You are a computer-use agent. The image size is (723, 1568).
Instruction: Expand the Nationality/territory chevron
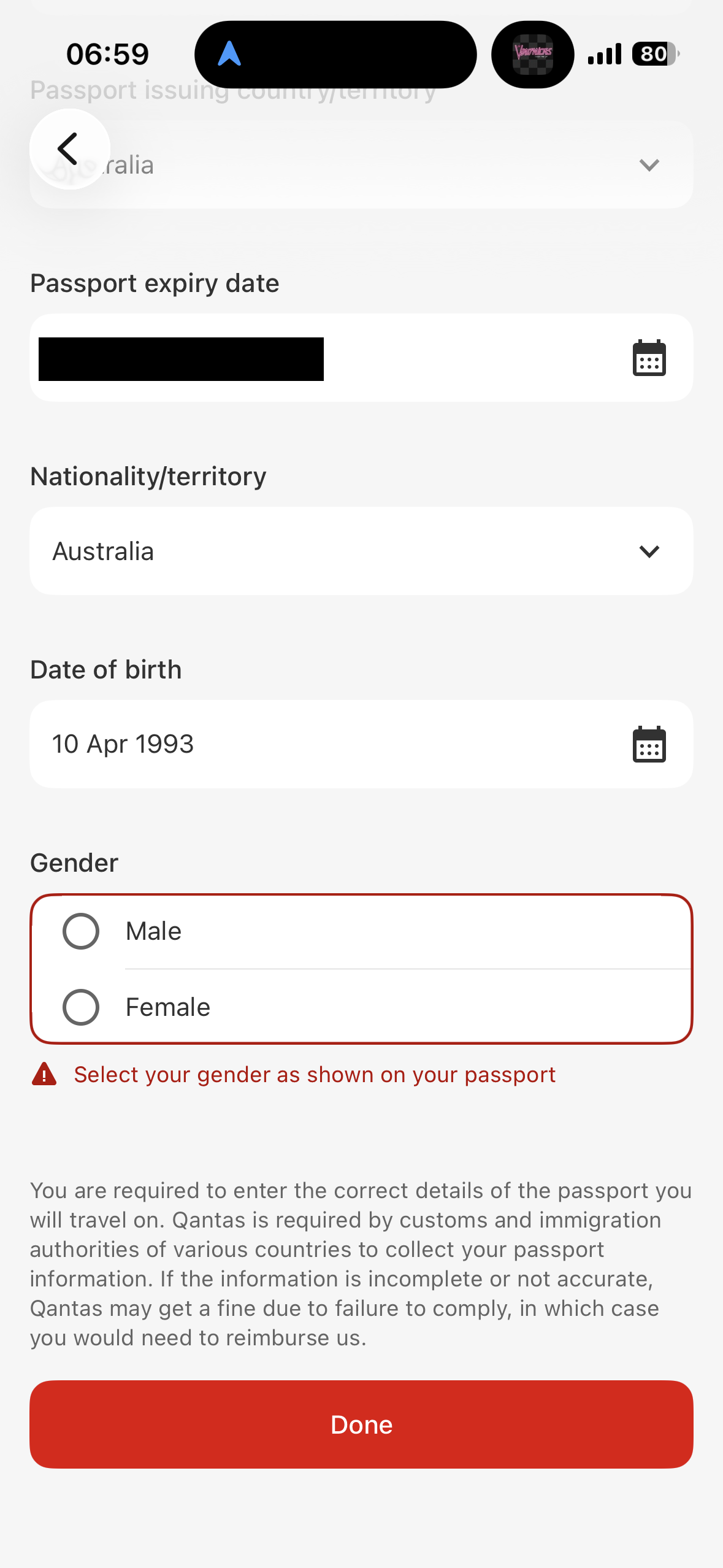click(x=649, y=551)
